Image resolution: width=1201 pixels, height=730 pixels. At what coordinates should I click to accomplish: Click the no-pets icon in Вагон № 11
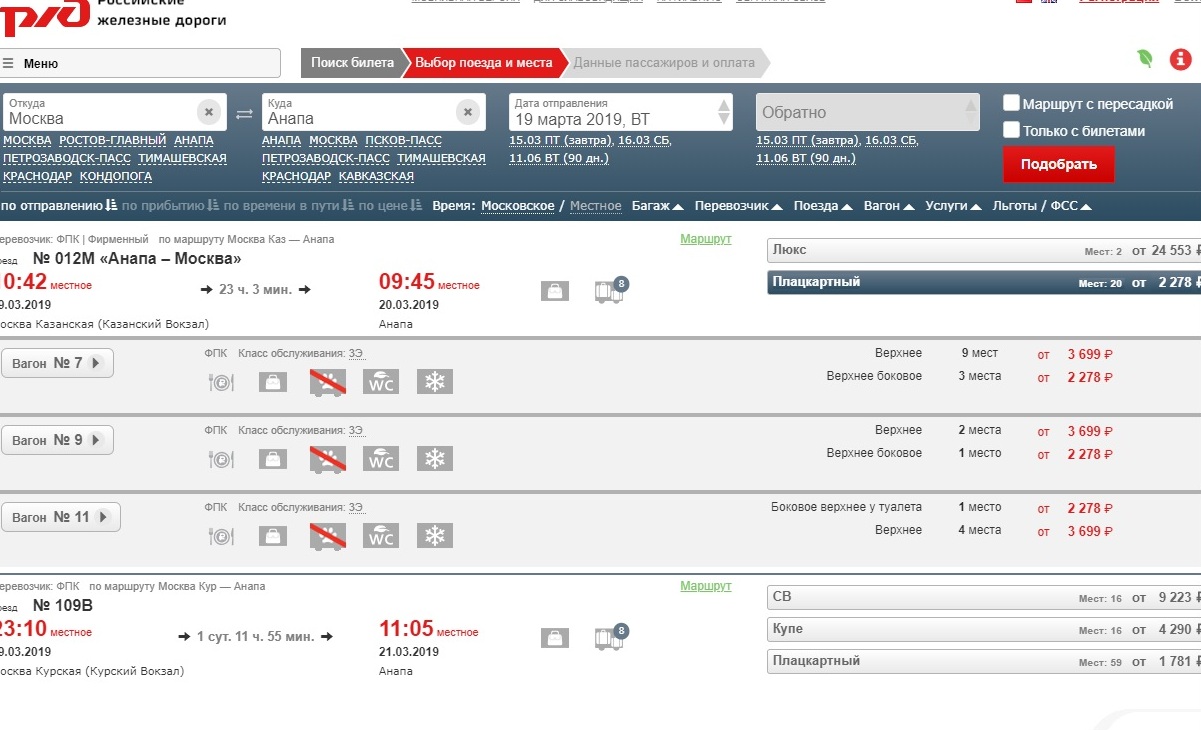328,536
